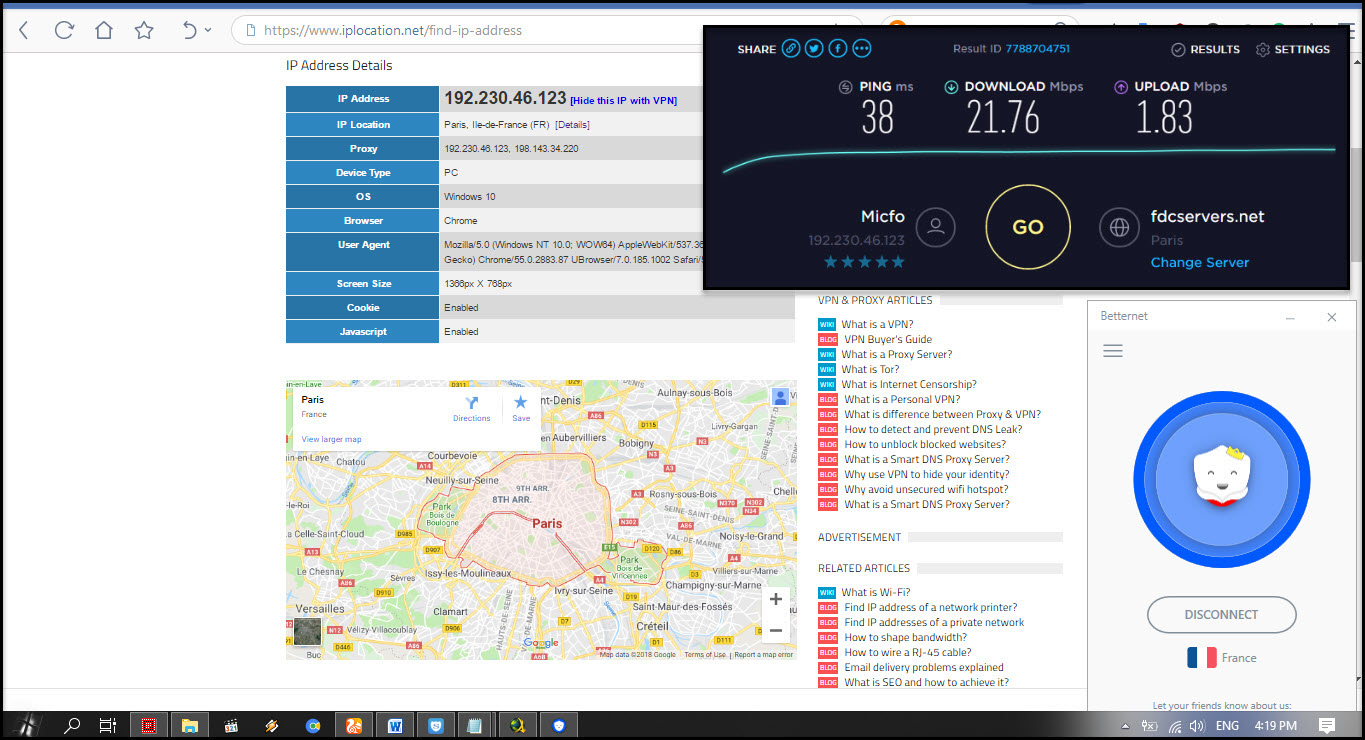Open 'What is Wi-Fi?' related article
The width and height of the screenshot is (1365, 740).
(876, 592)
